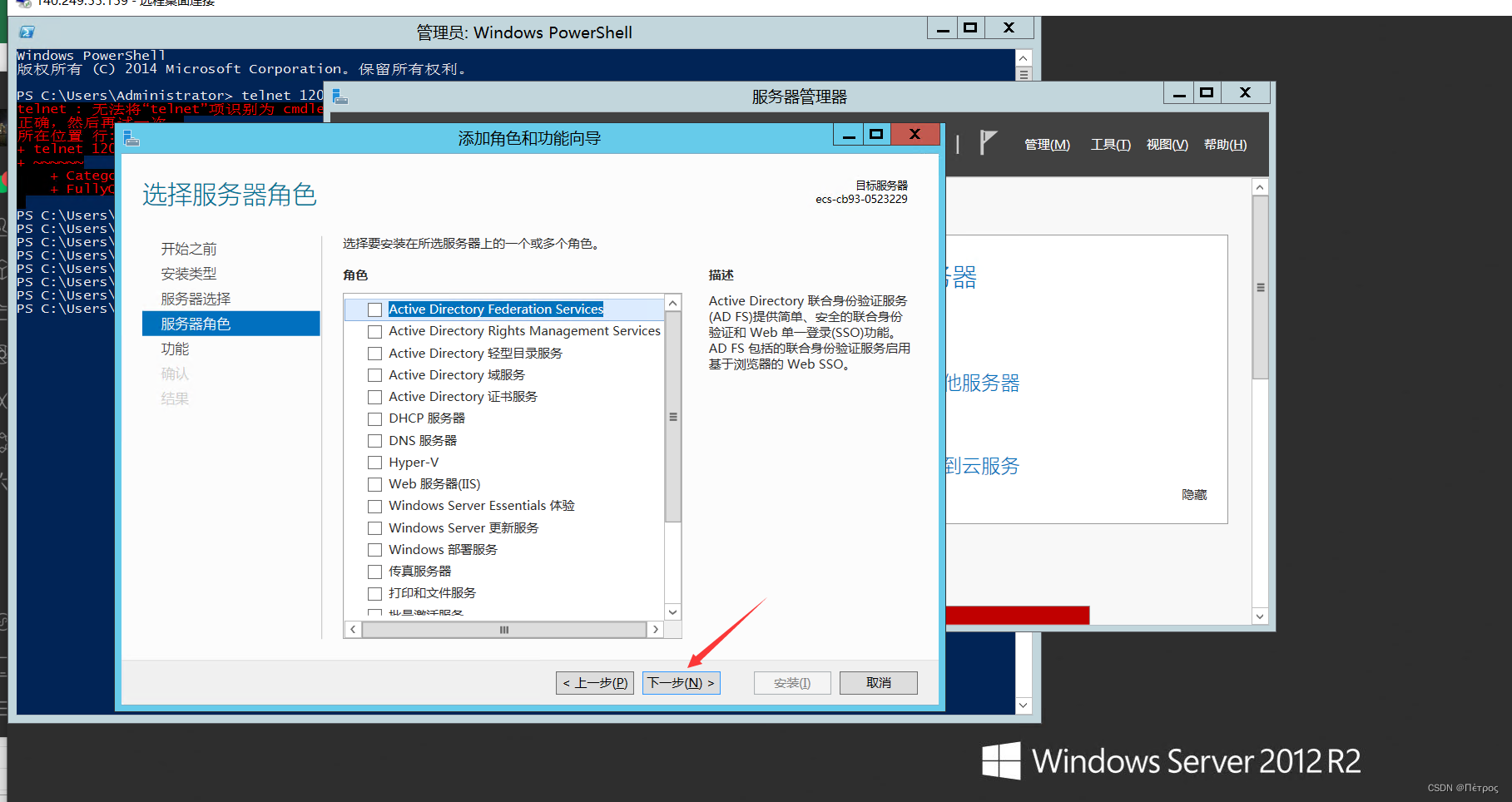Open the 工具(T) menu
The height and width of the screenshot is (802, 1512).
(1109, 144)
